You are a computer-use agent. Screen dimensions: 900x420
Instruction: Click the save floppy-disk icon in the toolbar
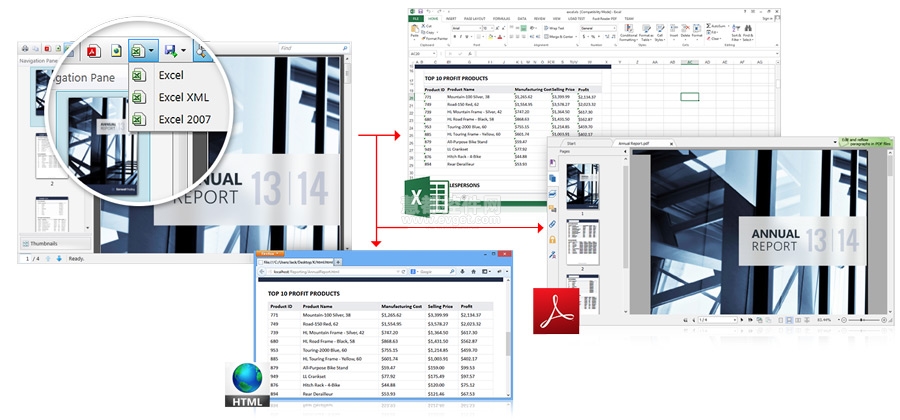point(170,51)
